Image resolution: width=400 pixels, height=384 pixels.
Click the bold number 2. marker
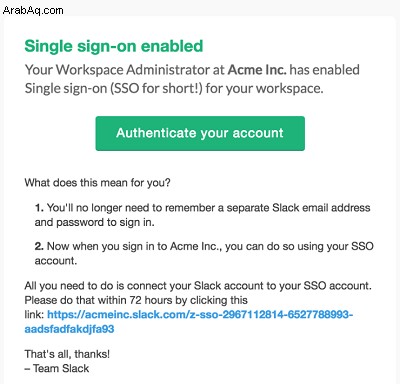pos(39,246)
